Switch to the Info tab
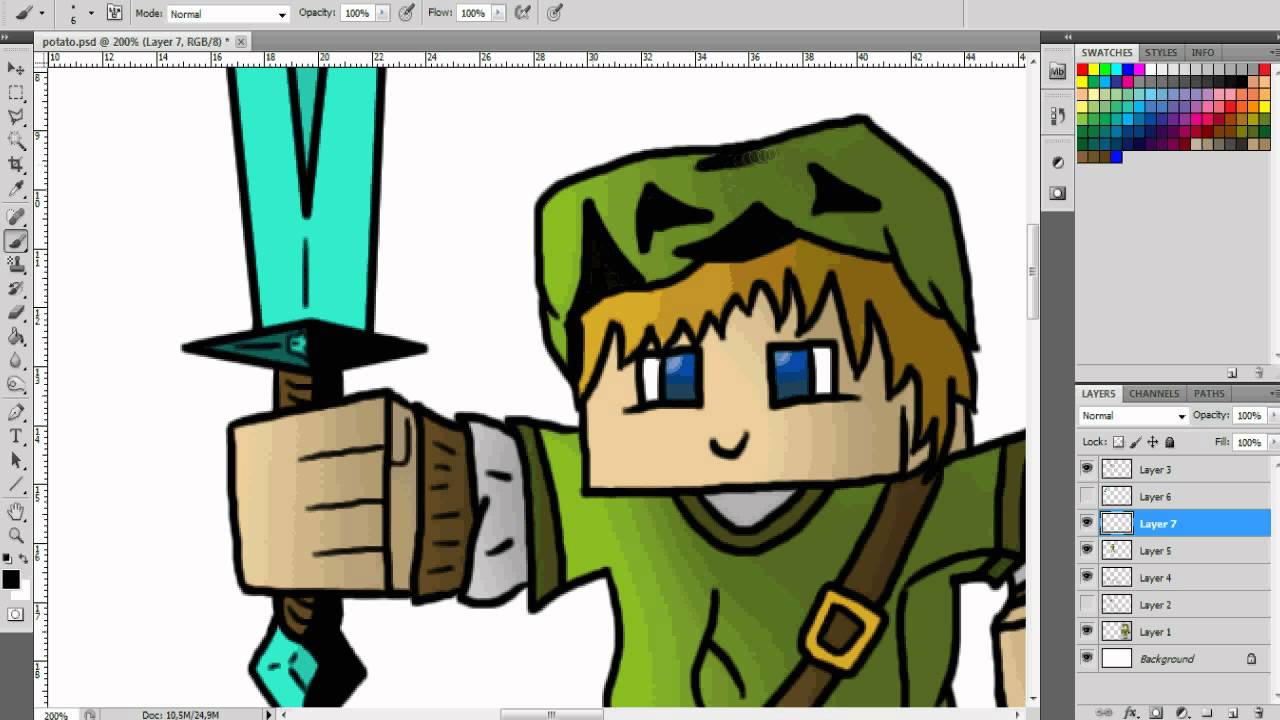Viewport: 1280px width, 720px height. tap(1203, 52)
